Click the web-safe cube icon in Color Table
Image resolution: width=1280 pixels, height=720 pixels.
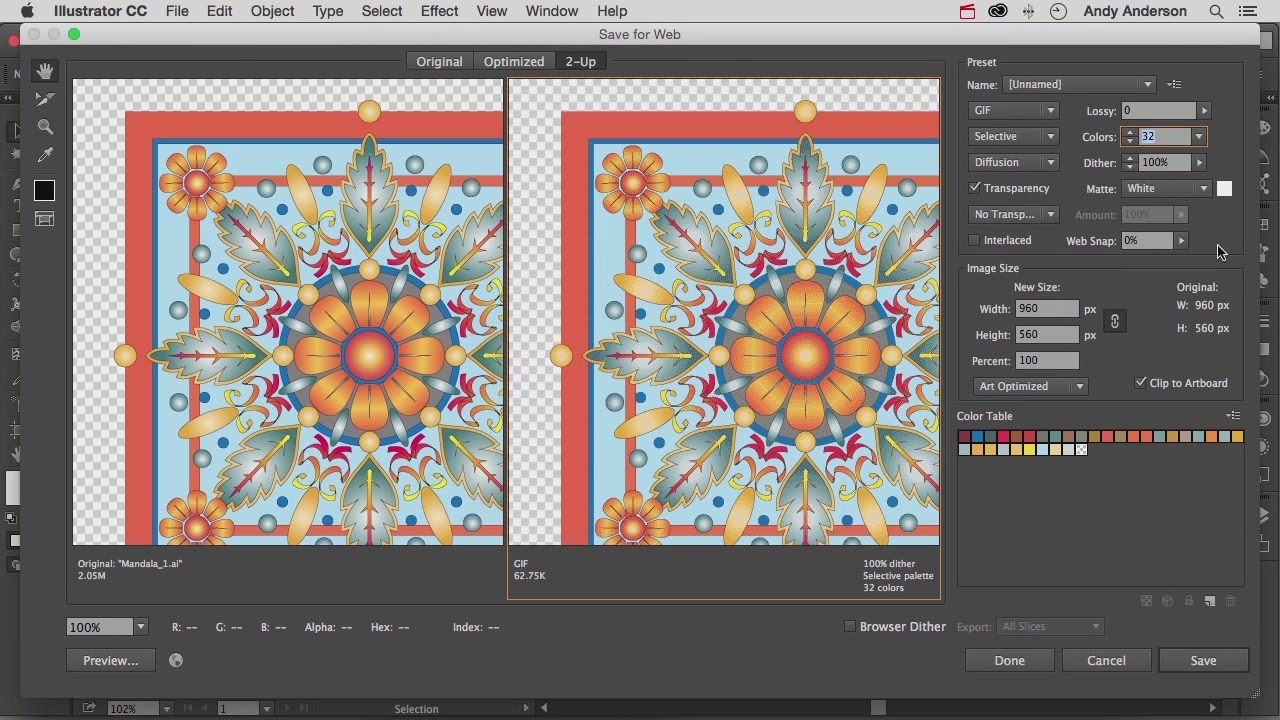click(1167, 601)
